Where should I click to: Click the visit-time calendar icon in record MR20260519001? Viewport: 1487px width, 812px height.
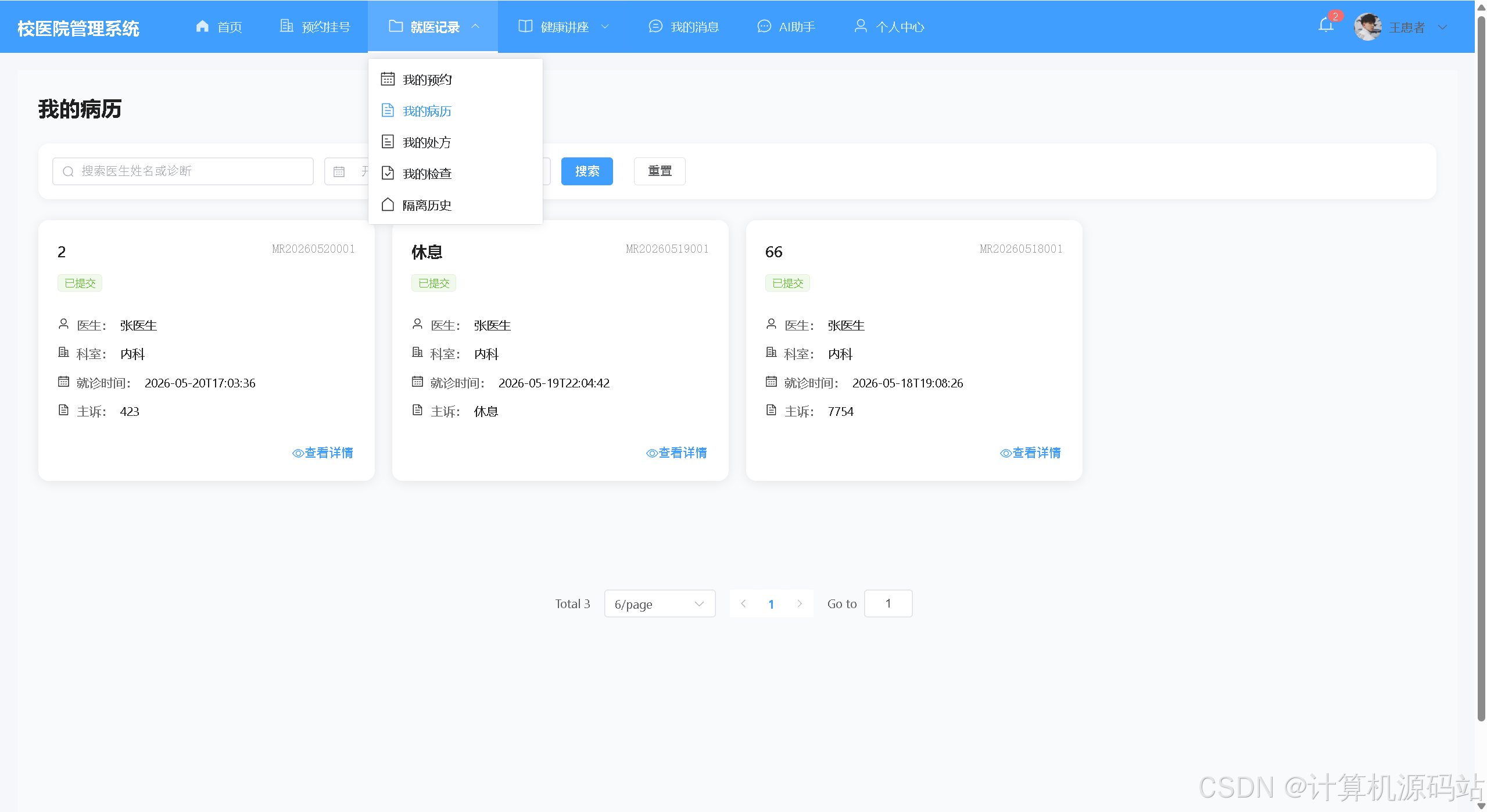point(417,382)
